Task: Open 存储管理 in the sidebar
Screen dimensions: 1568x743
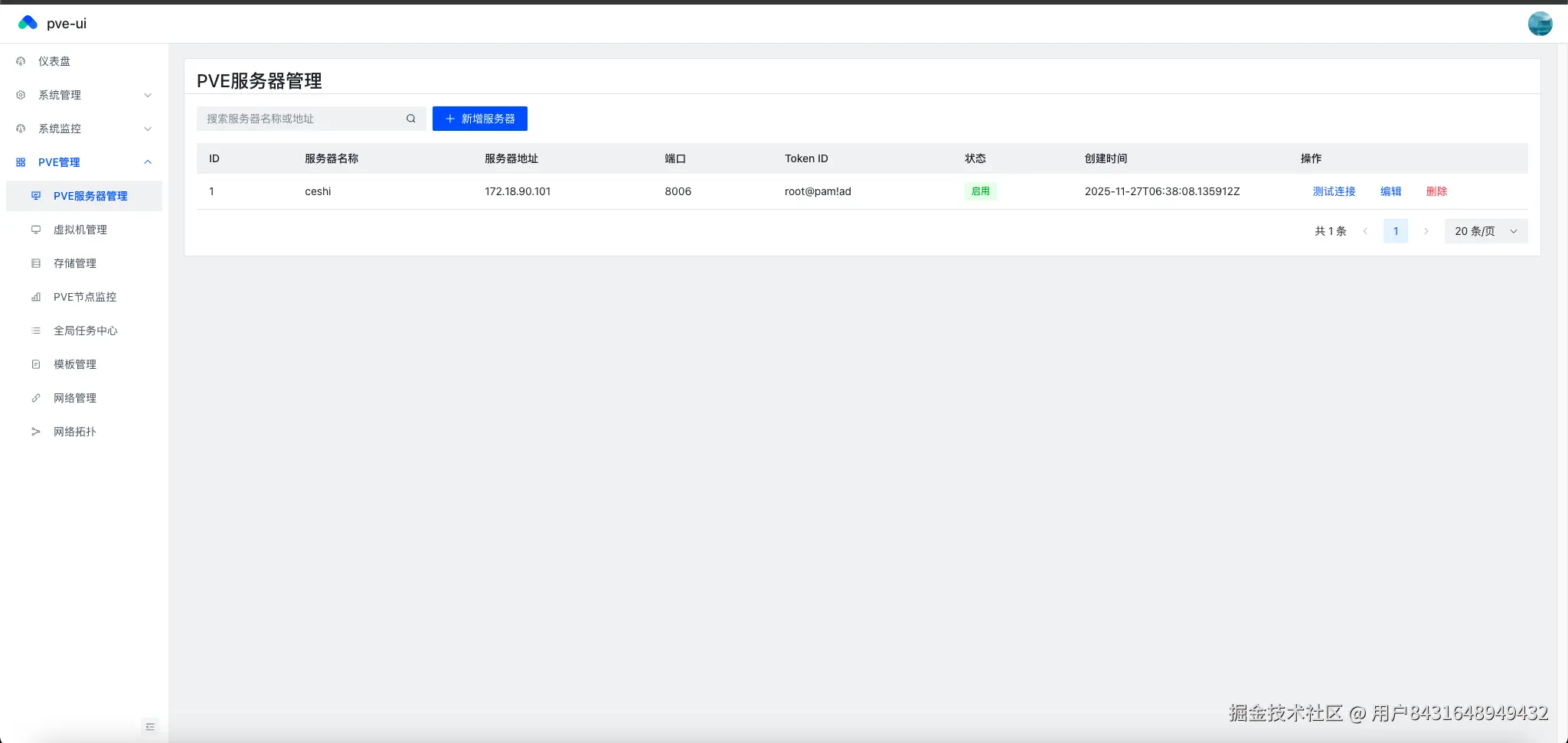Action: 84,263
